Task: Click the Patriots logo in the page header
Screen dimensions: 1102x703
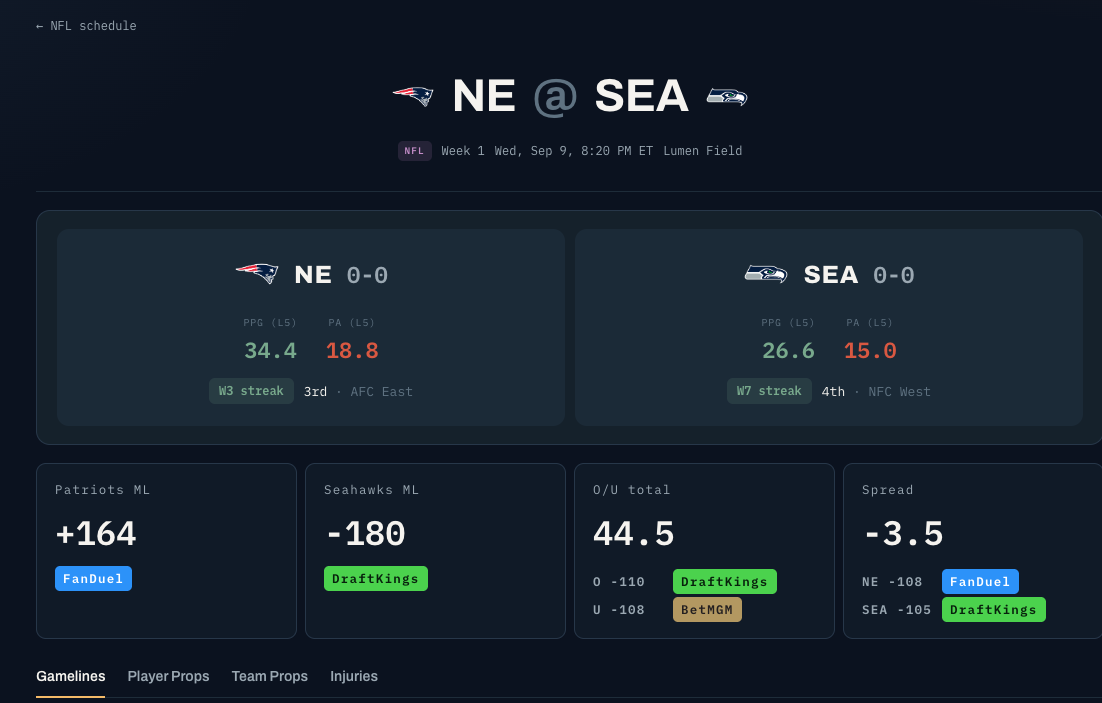Action: point(413,96)
